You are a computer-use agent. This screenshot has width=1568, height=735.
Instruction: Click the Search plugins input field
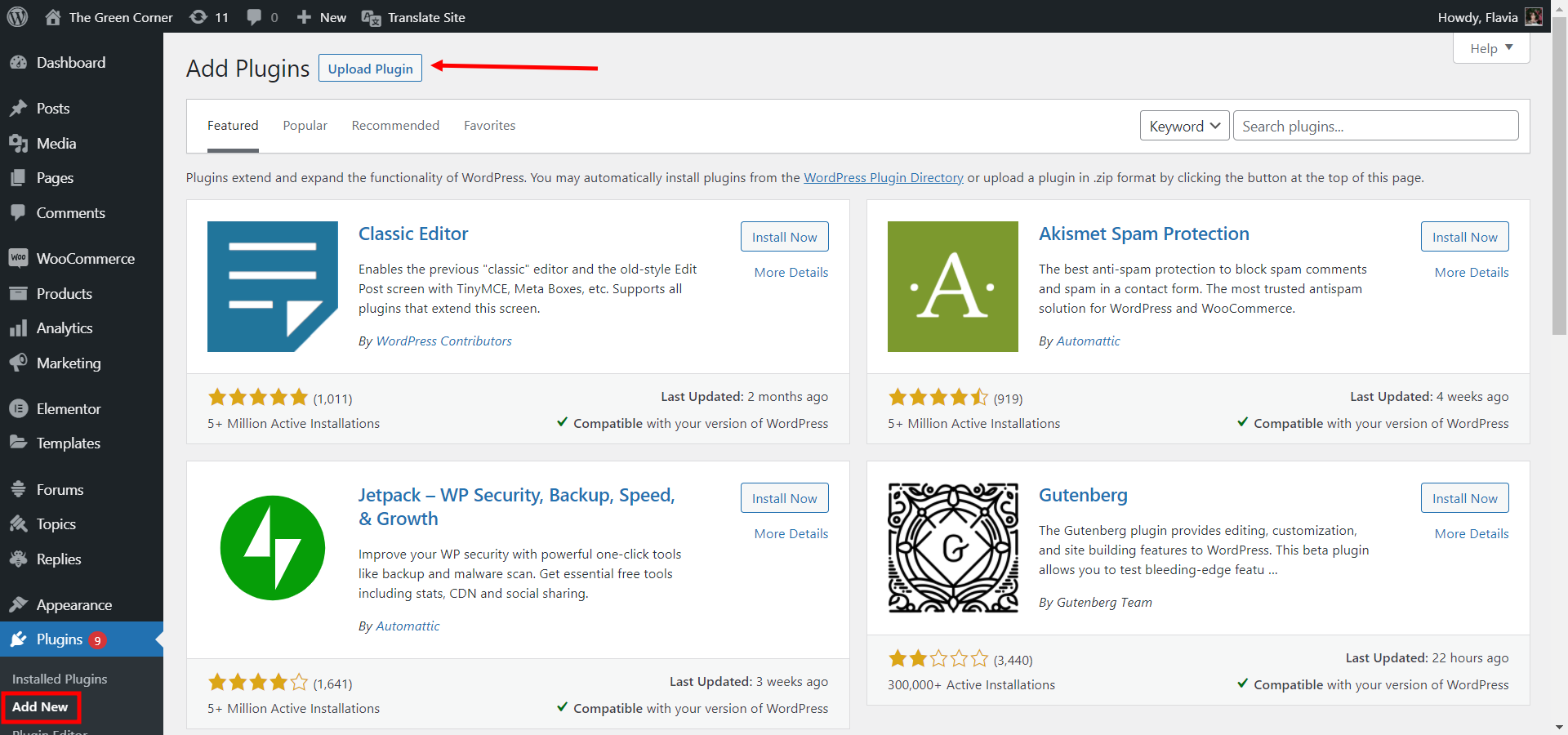1375,126
